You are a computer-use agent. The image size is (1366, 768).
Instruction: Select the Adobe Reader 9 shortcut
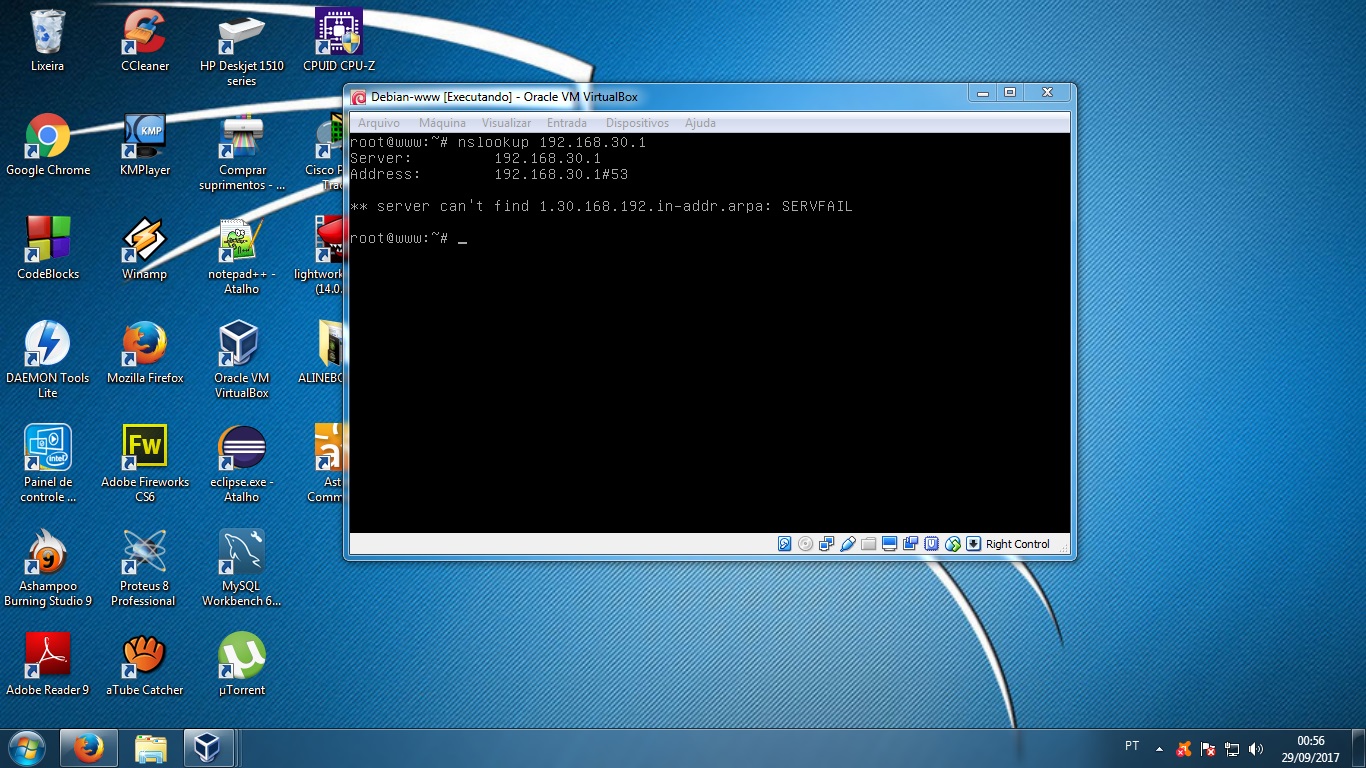(x=48, y=665)
